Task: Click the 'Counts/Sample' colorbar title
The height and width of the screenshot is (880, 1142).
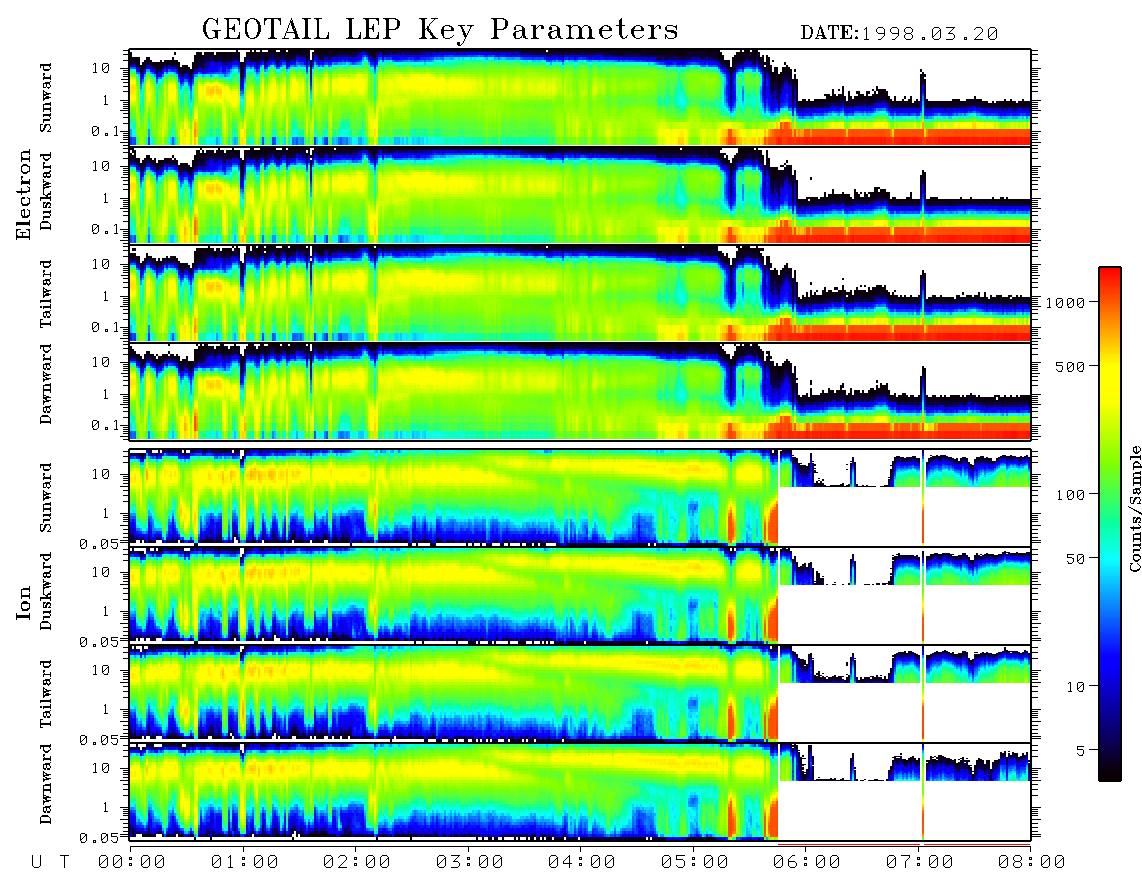Action: pyautogui.click(x=1135, y=508)
